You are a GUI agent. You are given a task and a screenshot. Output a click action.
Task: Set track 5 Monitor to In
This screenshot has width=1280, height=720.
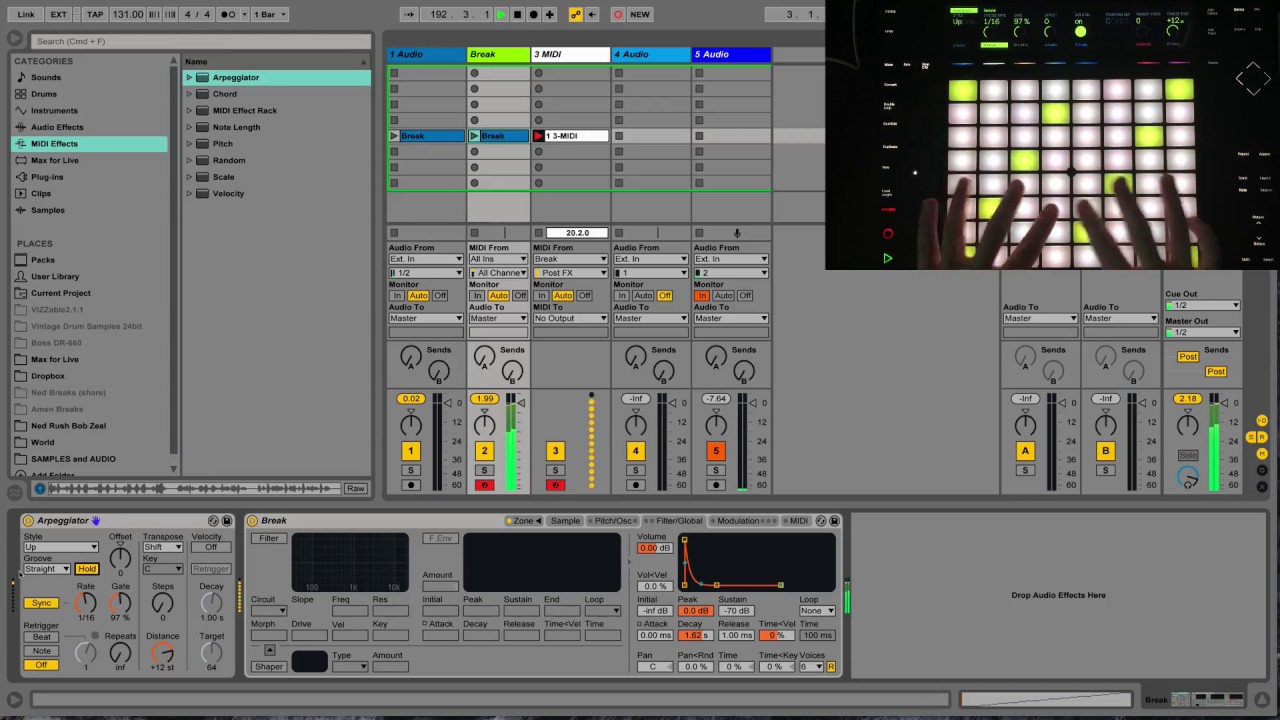(x=700, y=296)
